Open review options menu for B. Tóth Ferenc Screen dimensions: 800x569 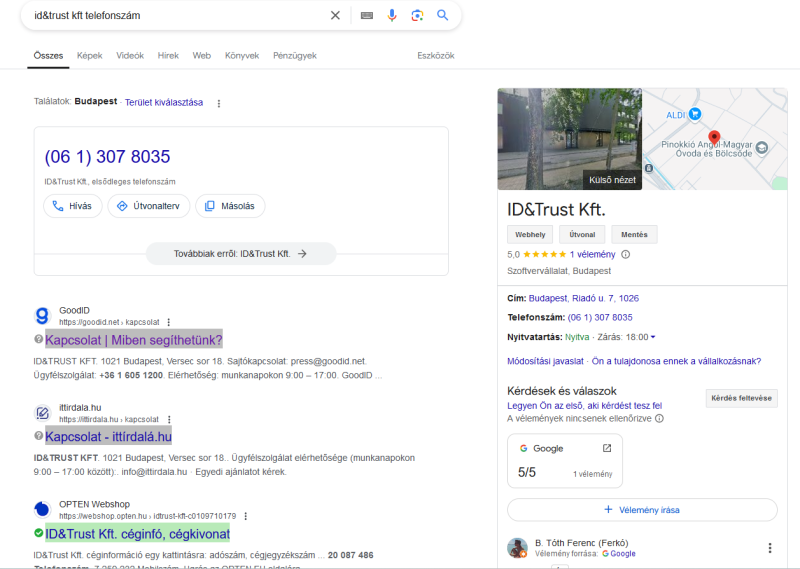tap(770, 548)
